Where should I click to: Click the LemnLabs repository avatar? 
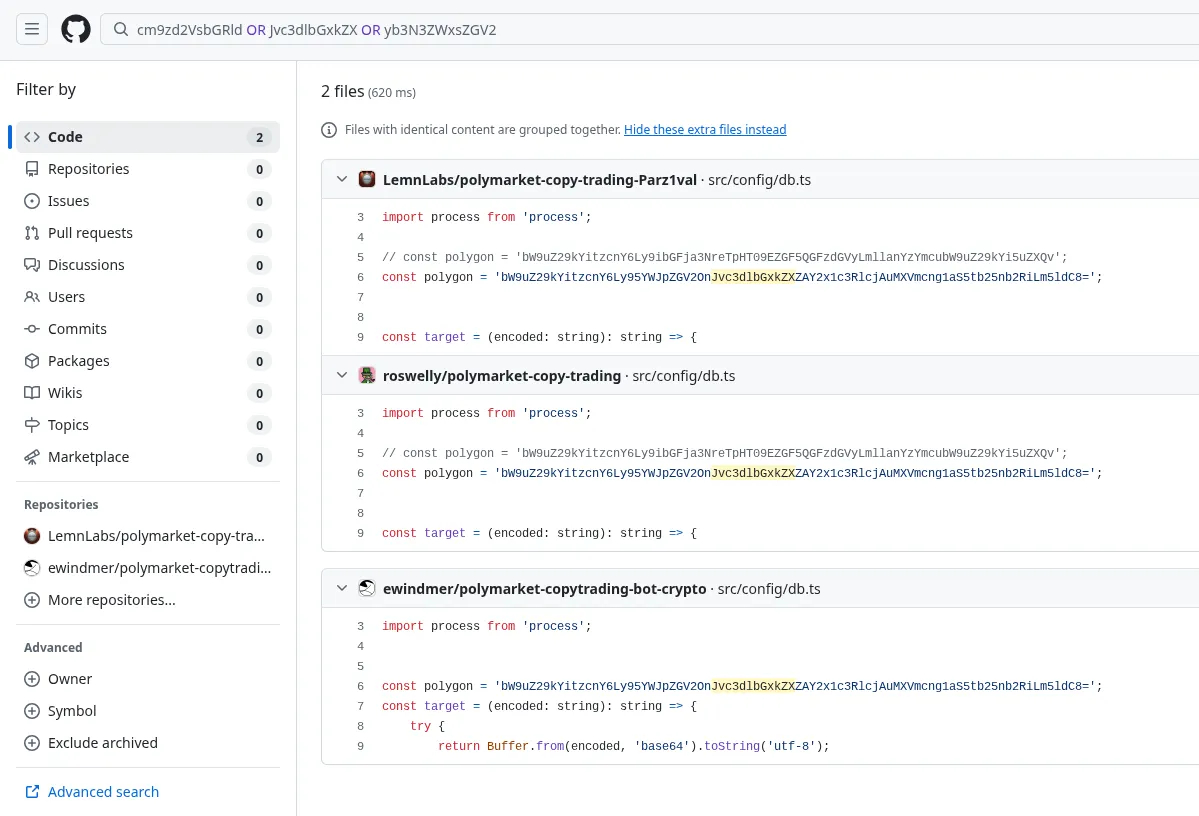(x=31, y=536)
